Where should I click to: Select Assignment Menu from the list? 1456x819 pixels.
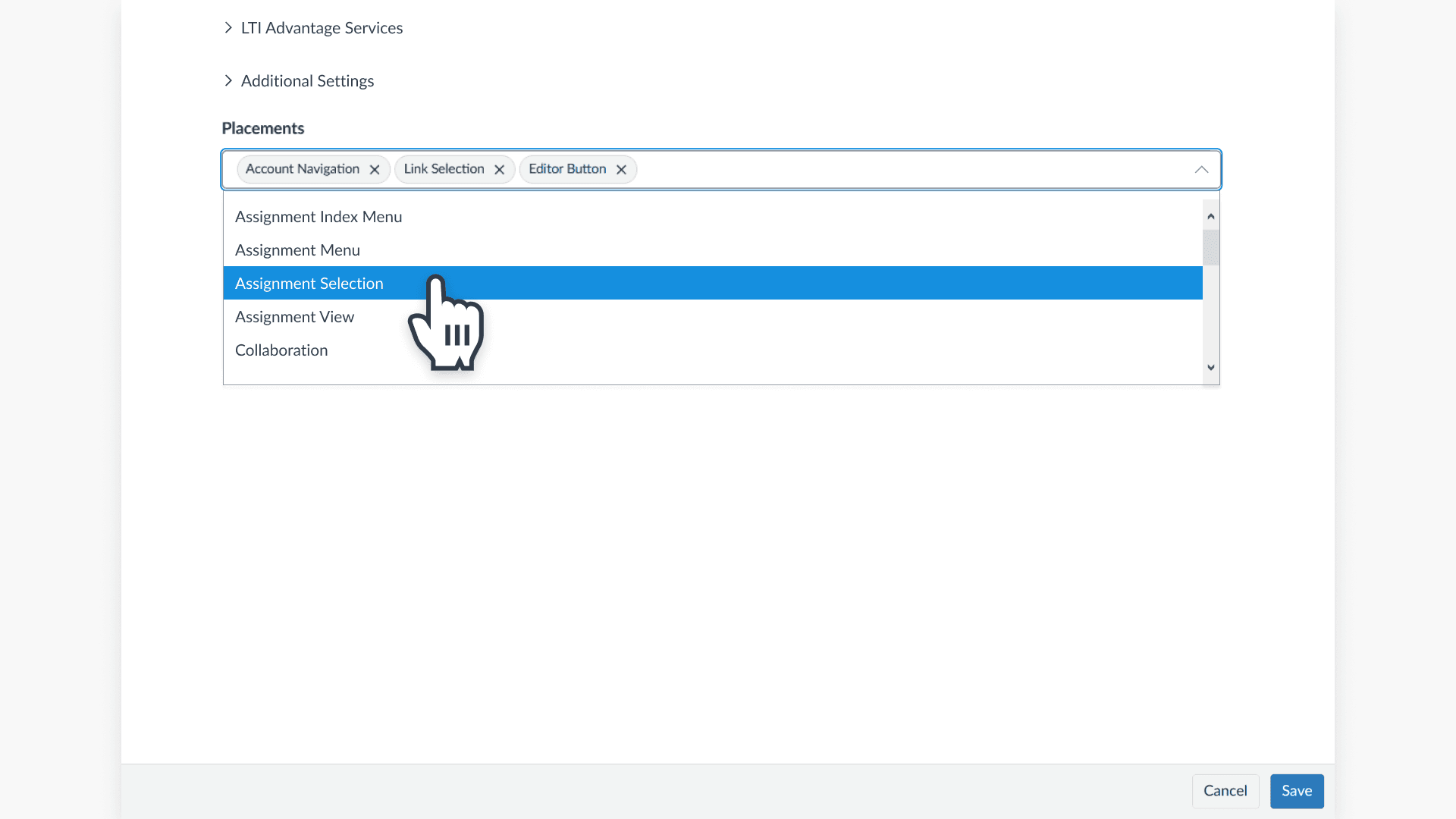coord(297,249)
